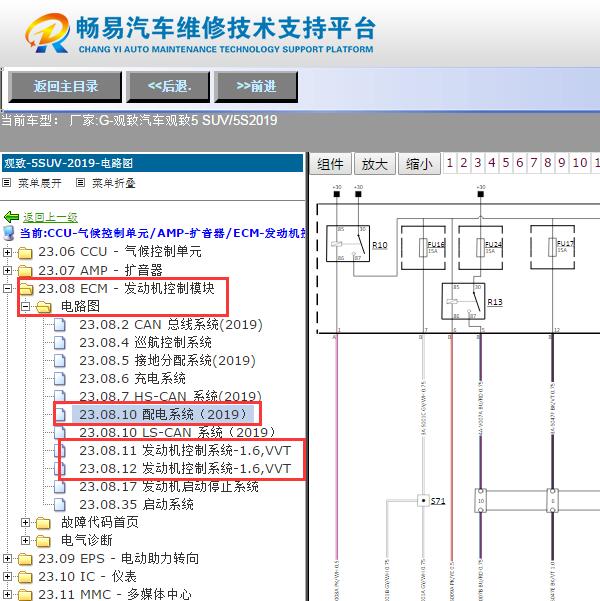Click the 电路图 open folder icon

coord(44,307)
